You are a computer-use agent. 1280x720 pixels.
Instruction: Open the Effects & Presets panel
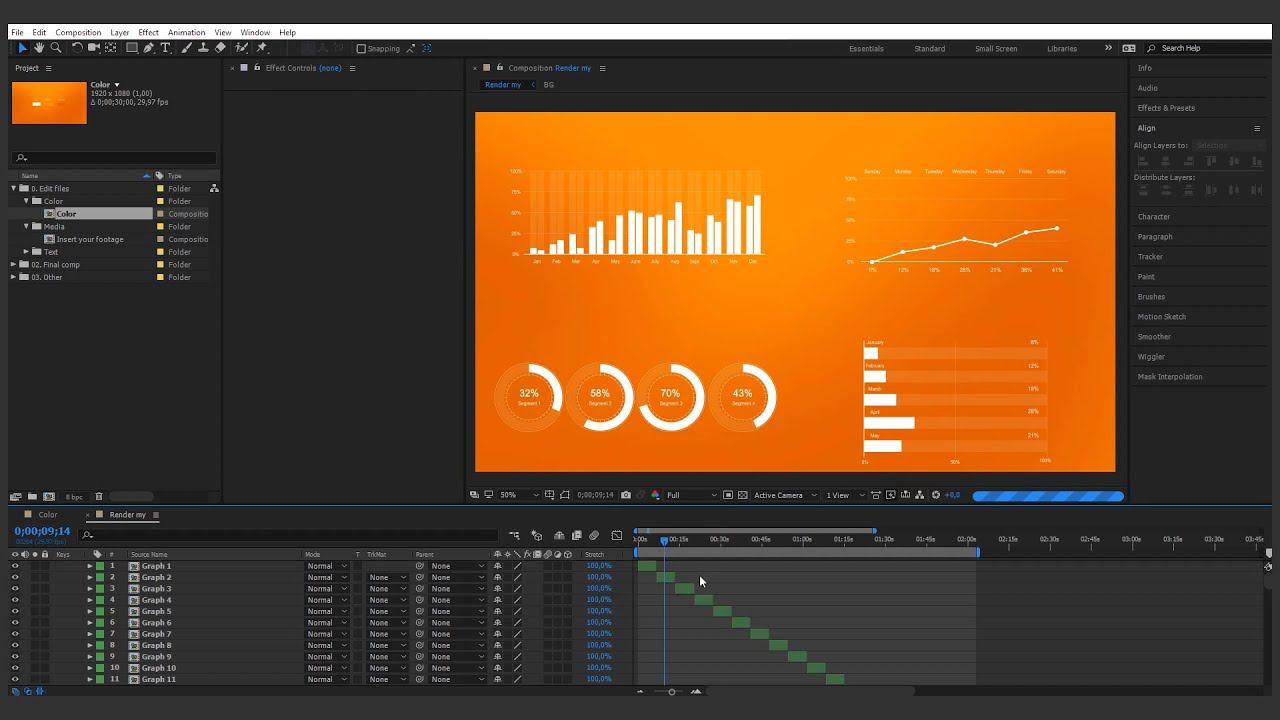click(x=1166, y=108)
